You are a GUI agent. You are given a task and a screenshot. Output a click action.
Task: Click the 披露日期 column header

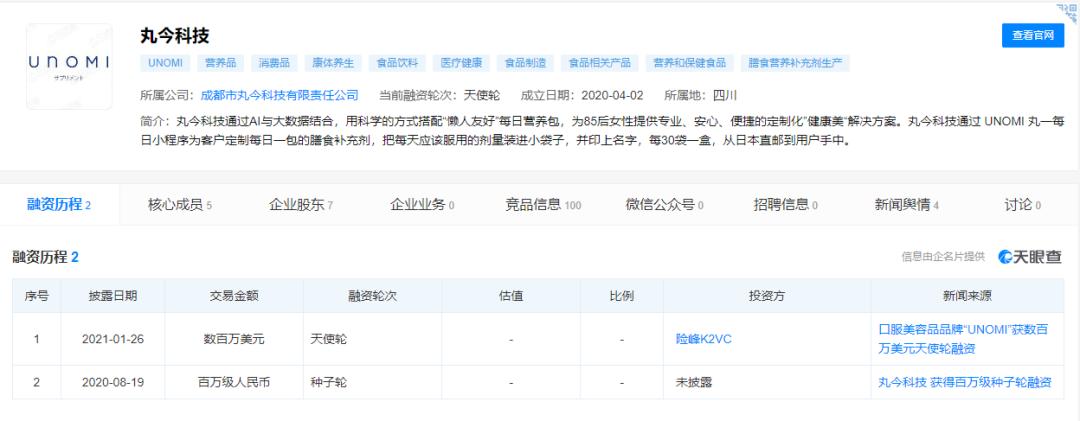[113, 296]
